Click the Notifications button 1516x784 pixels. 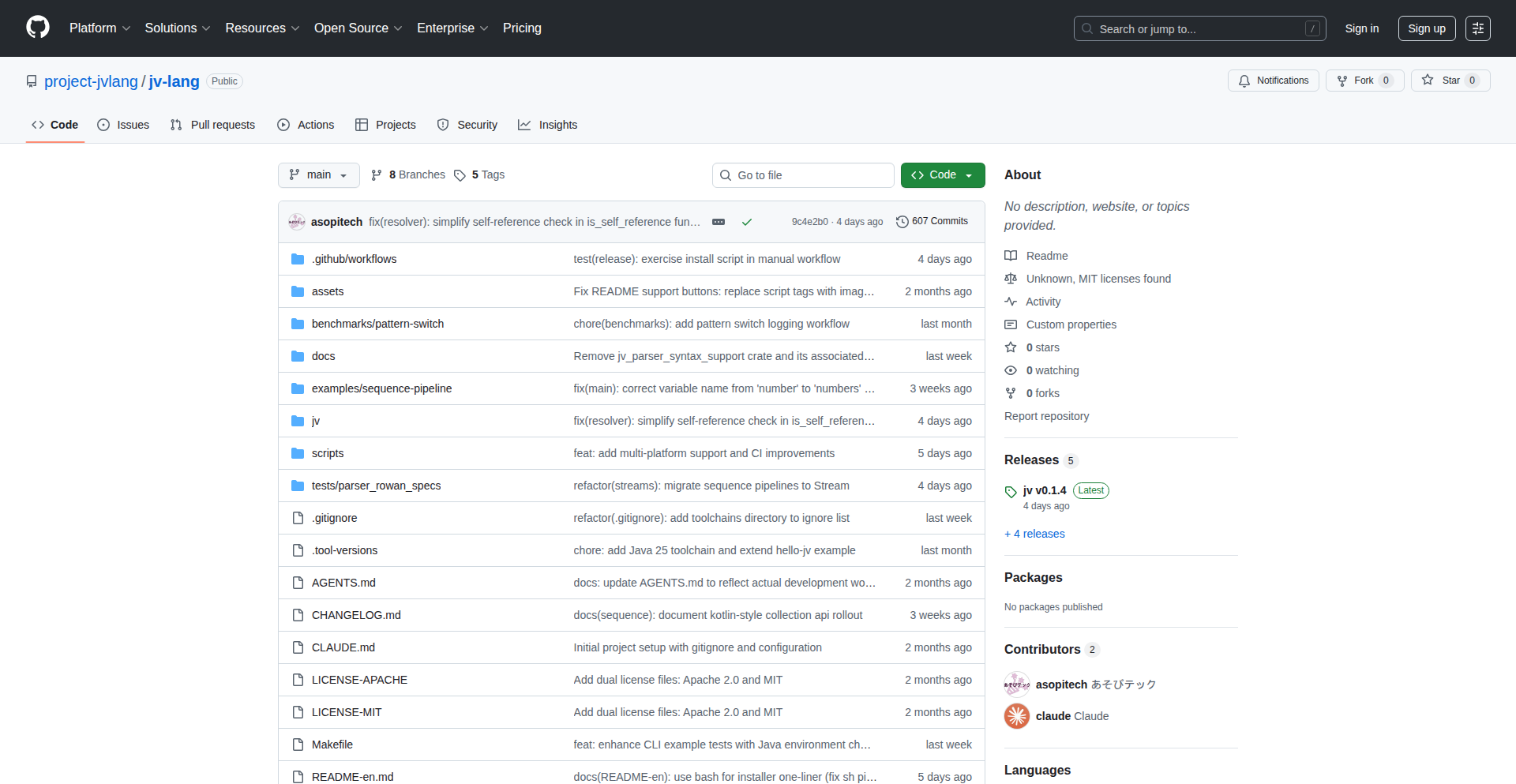pos(1274,81)
